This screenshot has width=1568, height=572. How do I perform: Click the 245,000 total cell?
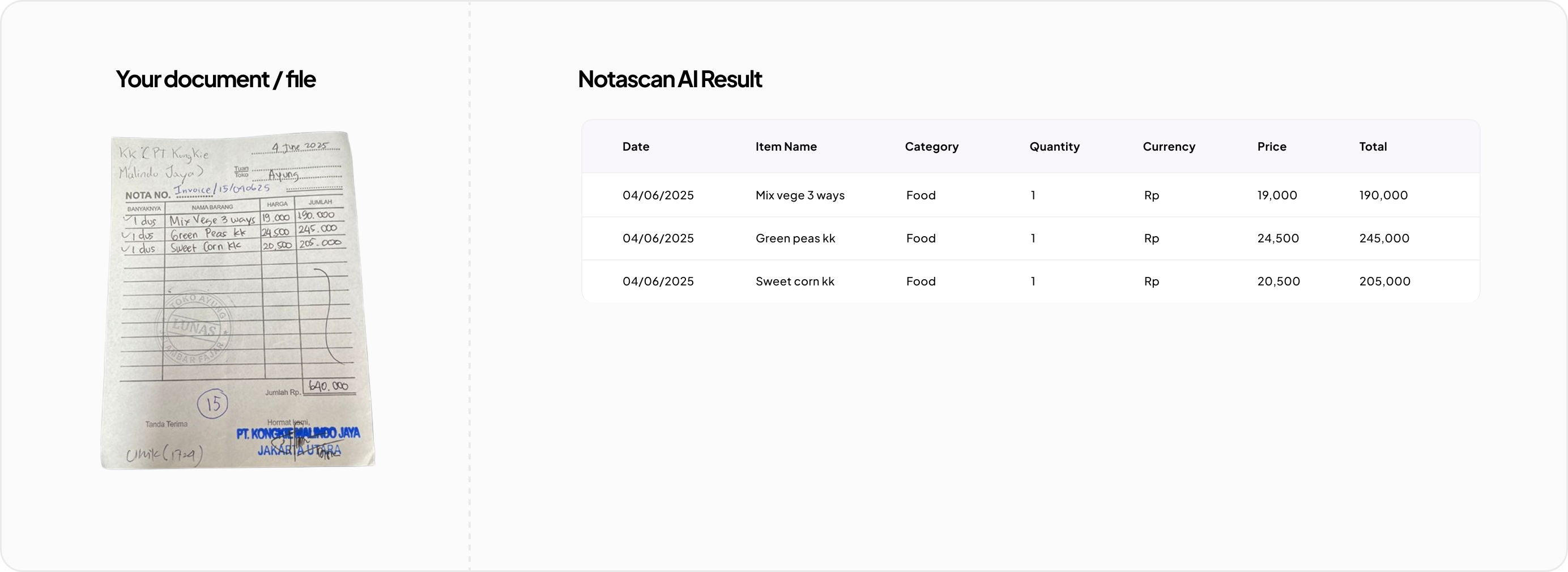1384,238
